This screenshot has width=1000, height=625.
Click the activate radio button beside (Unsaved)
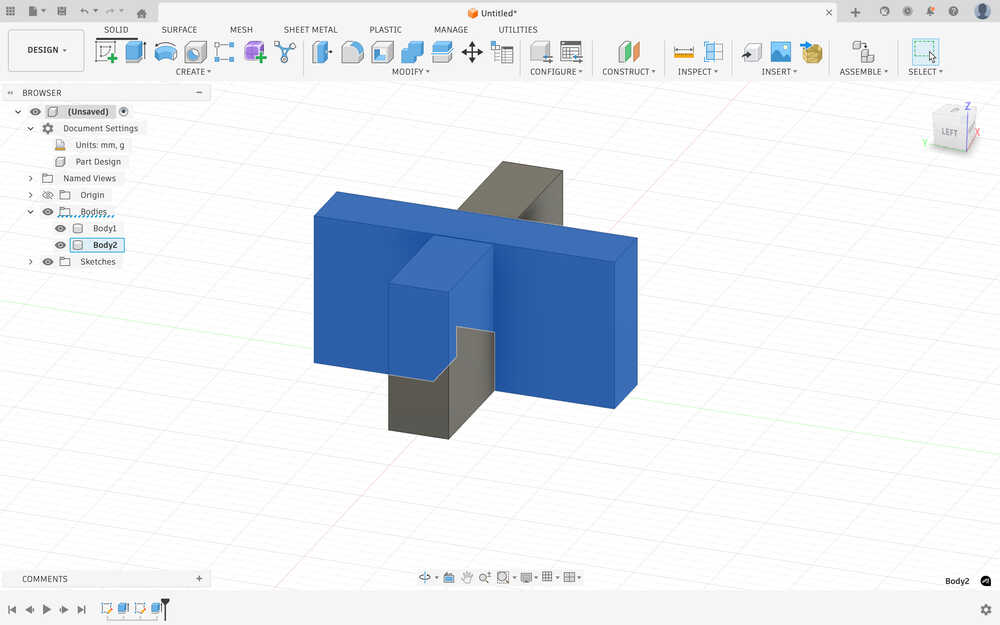(x=124, y=112)
